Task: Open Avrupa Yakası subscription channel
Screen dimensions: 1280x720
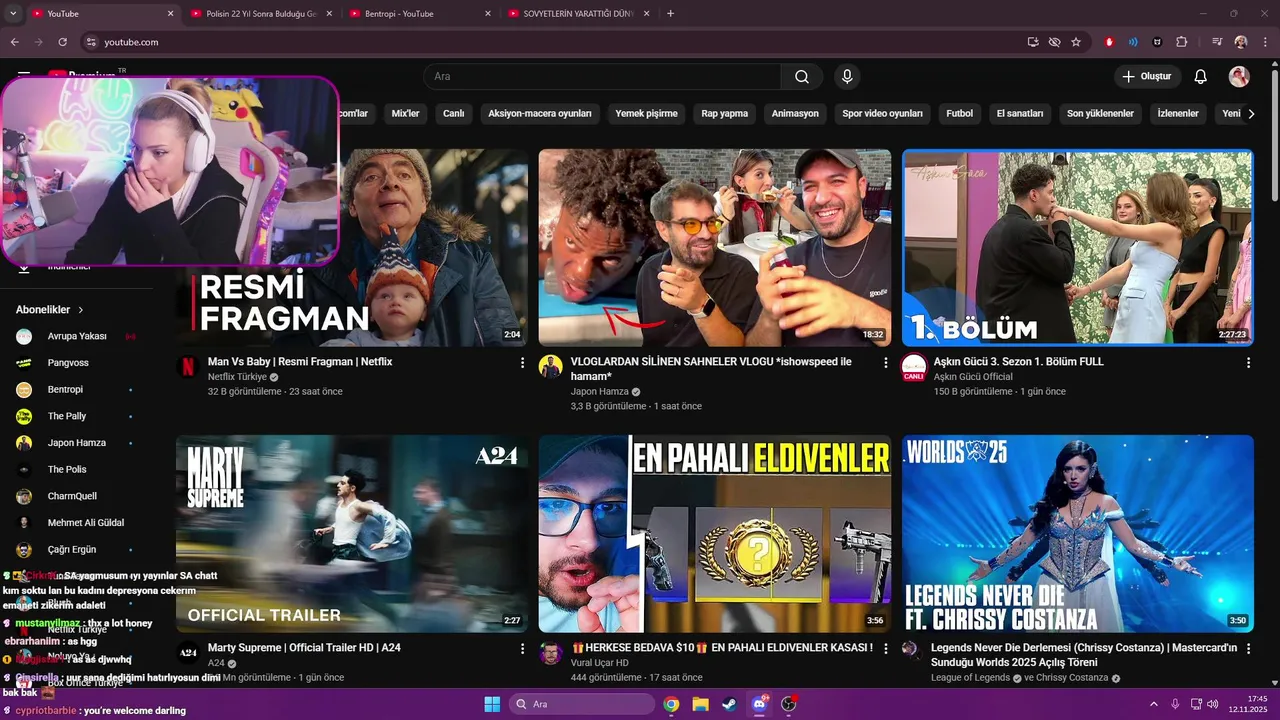Action: tap(76, 337)
